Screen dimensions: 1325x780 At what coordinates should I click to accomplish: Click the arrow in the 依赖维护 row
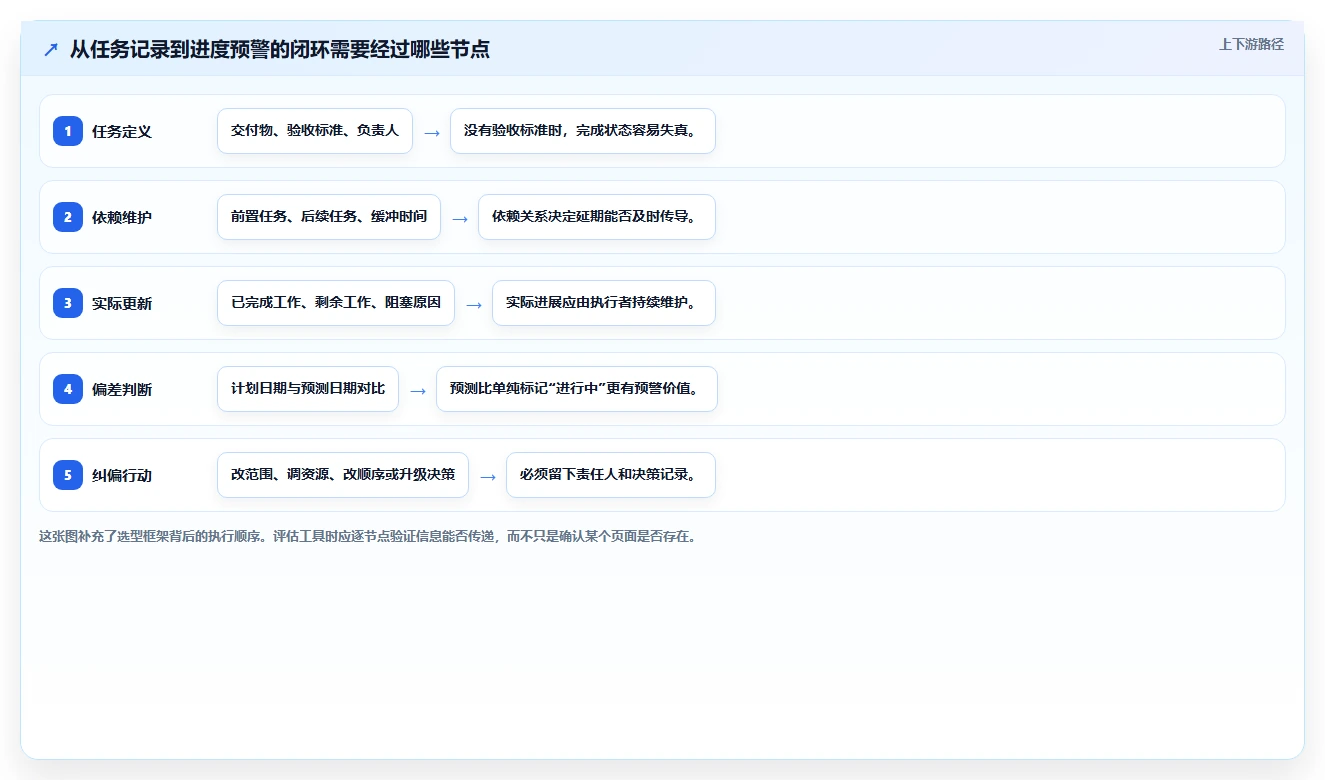point(460,218)
